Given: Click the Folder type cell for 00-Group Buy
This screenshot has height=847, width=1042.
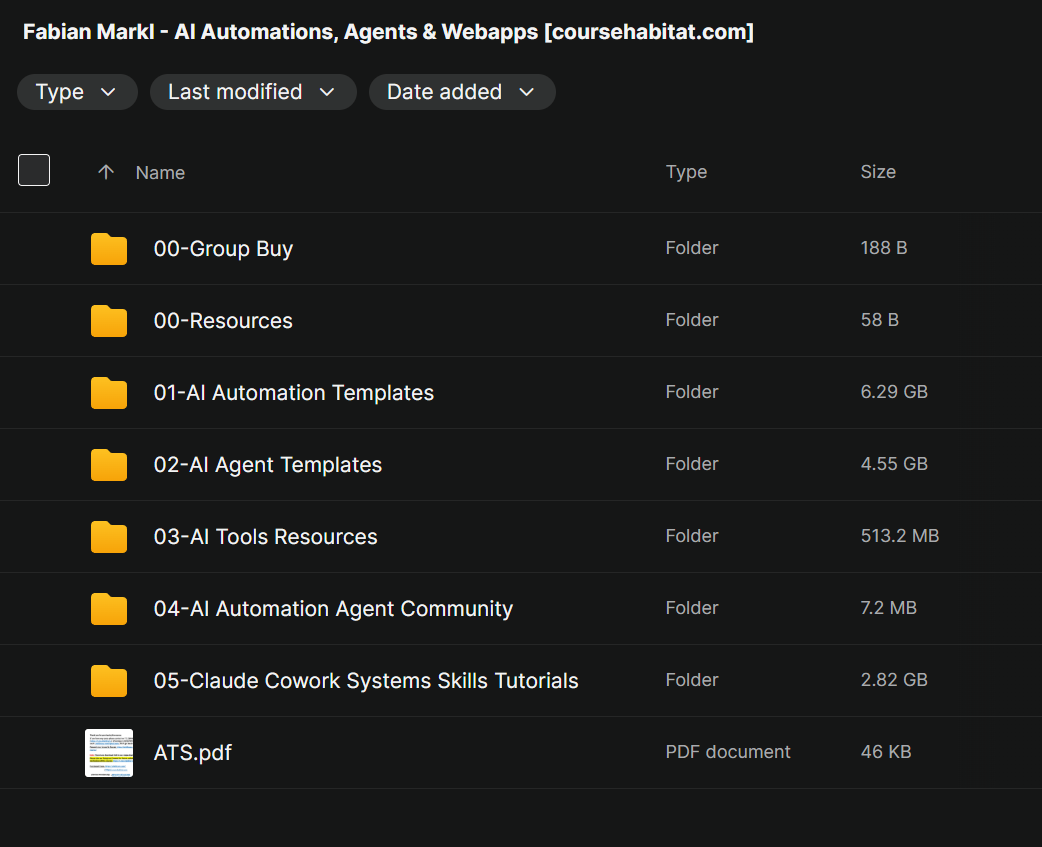Looking at the screenshot, I should tap(692, 248).
